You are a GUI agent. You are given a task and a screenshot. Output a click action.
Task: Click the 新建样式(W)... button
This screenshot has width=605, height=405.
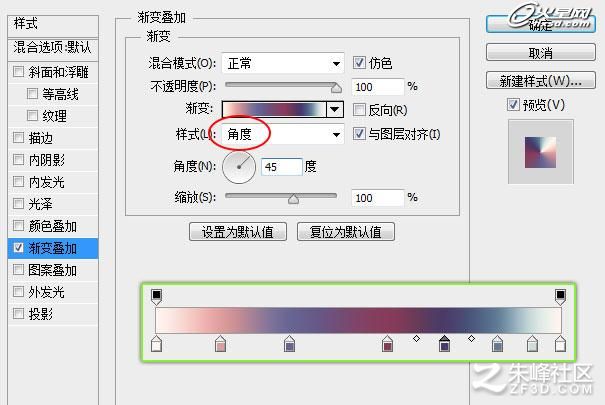tap(541, 81)
